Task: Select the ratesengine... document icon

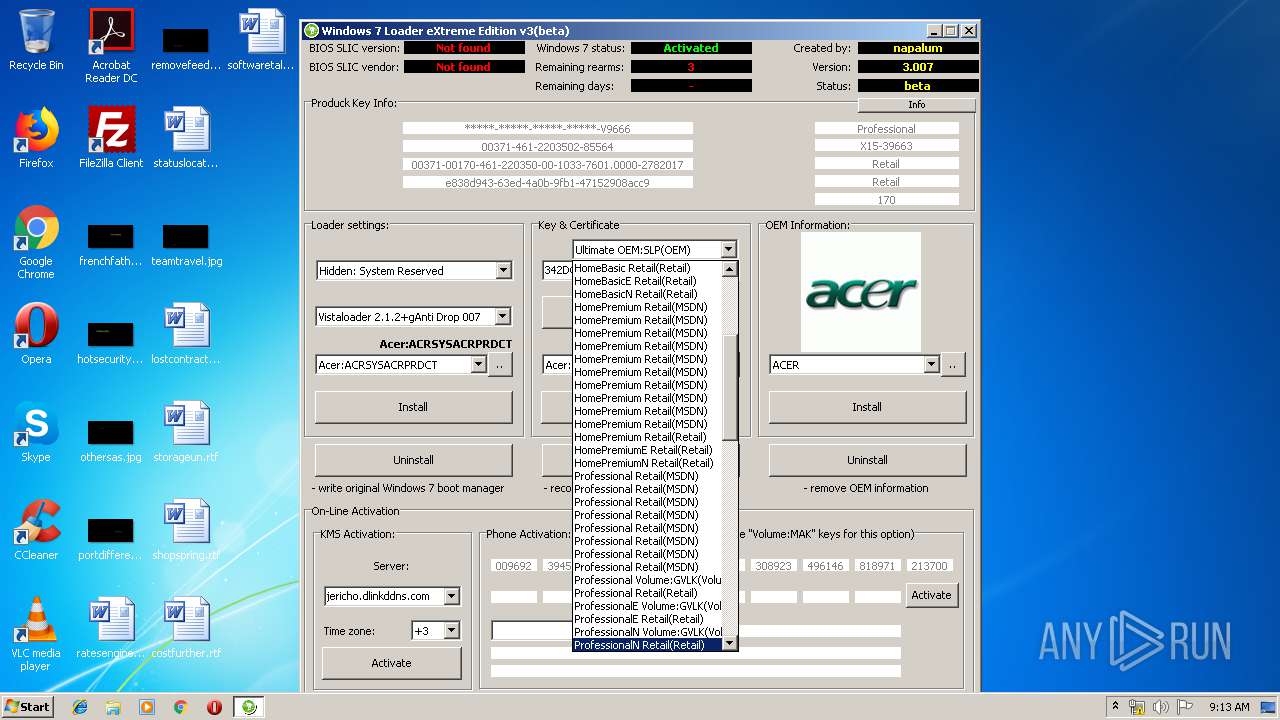Action: pyautogui.click(x=111, y=628)
